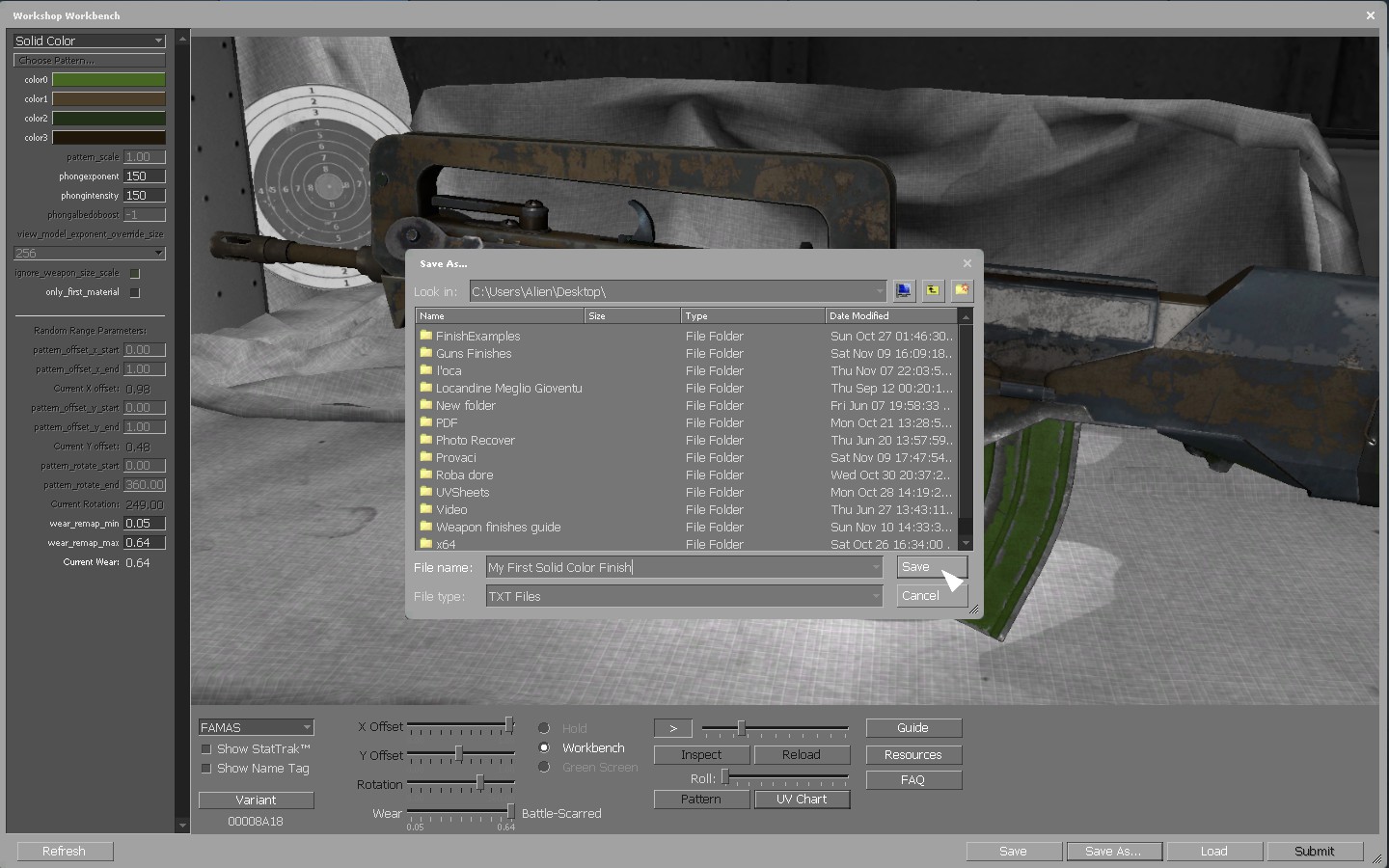Screen dimensions: 1389x868
Task: Click the Reload button
Action: coord(802,755)
